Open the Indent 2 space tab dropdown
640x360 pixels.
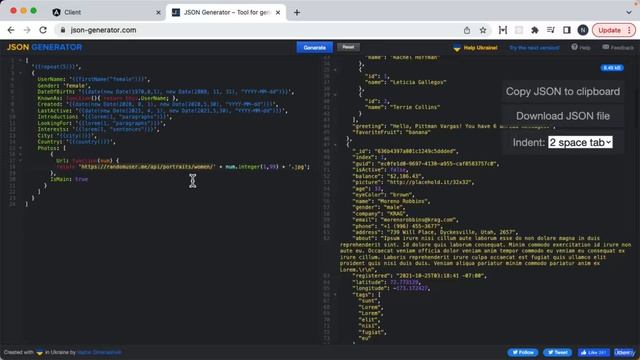pos(580,142)
